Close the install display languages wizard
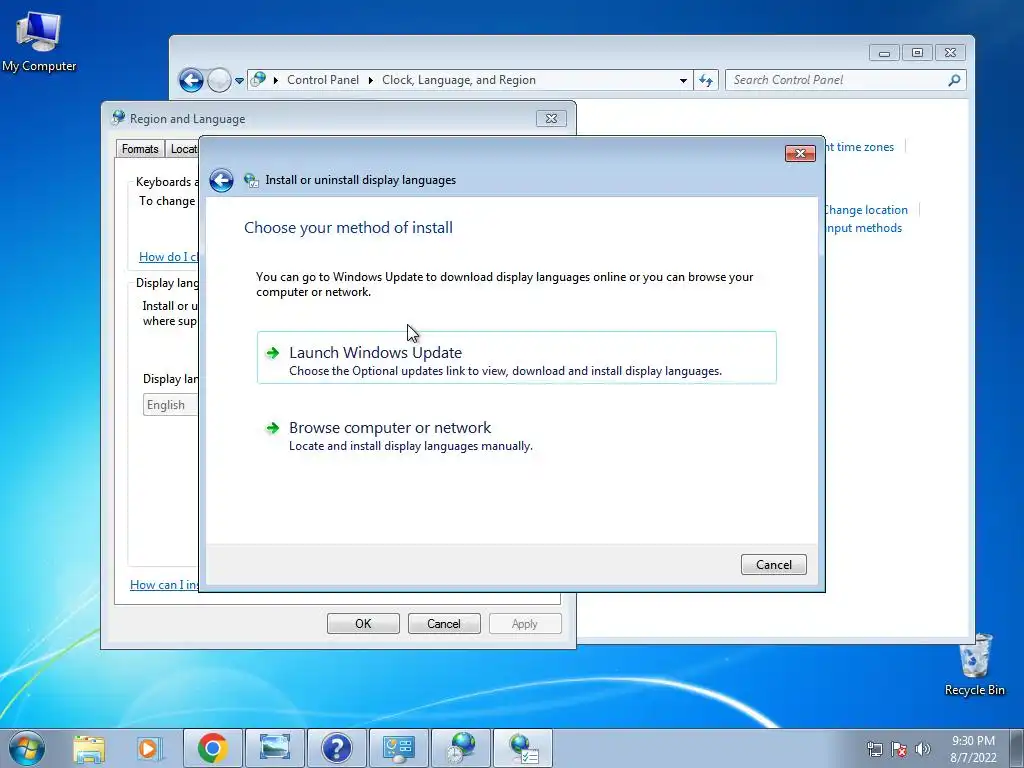This screenshot has height=768, width=1024. click(x=800, y=153)
